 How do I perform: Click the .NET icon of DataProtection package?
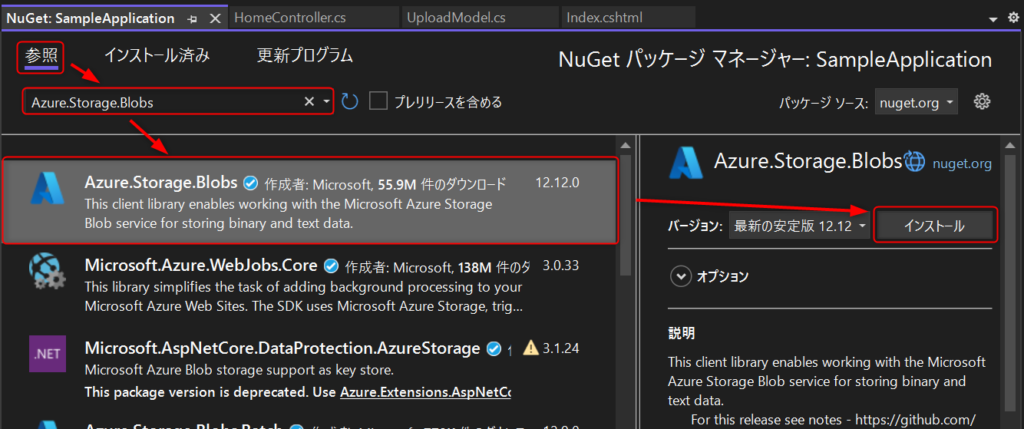pyautogui.click(x=47, y=355)
